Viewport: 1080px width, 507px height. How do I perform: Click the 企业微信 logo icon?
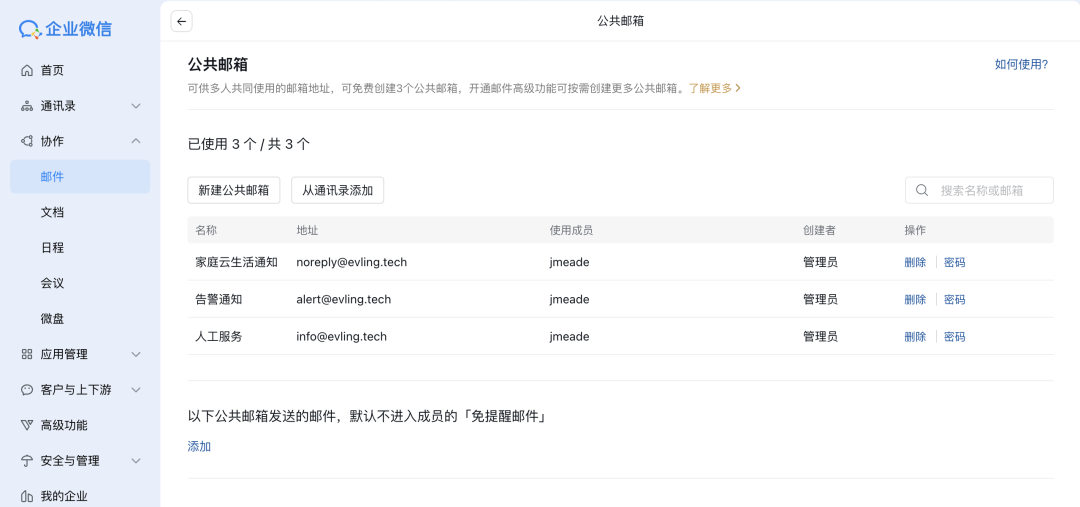pos(30,29)
